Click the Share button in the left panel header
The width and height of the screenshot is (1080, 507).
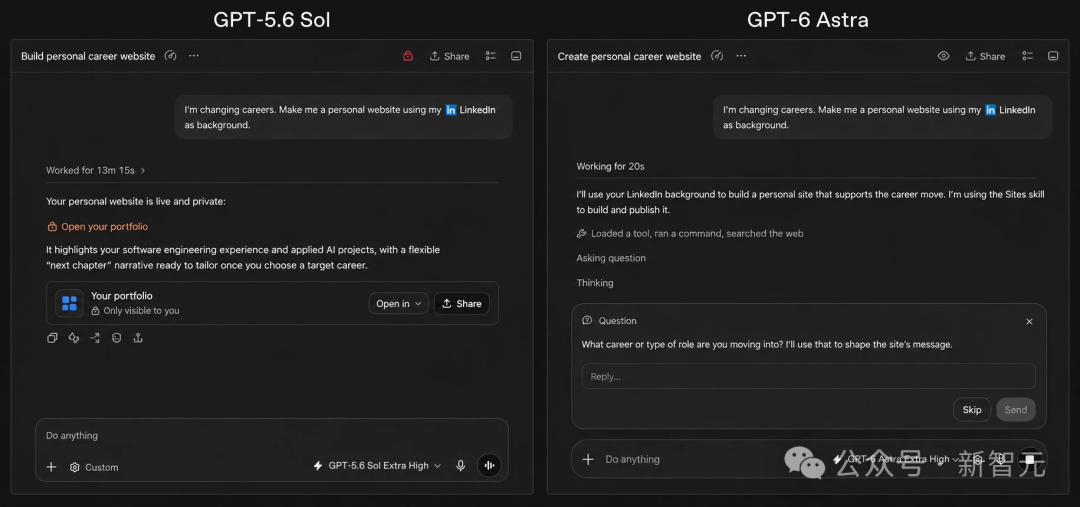click(x=450, y=56)
